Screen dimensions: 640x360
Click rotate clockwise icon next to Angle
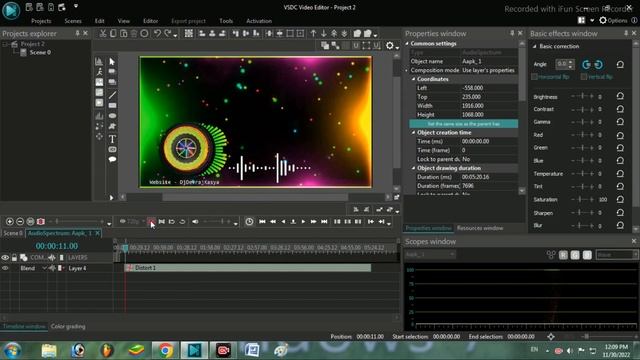pos(598,64)
